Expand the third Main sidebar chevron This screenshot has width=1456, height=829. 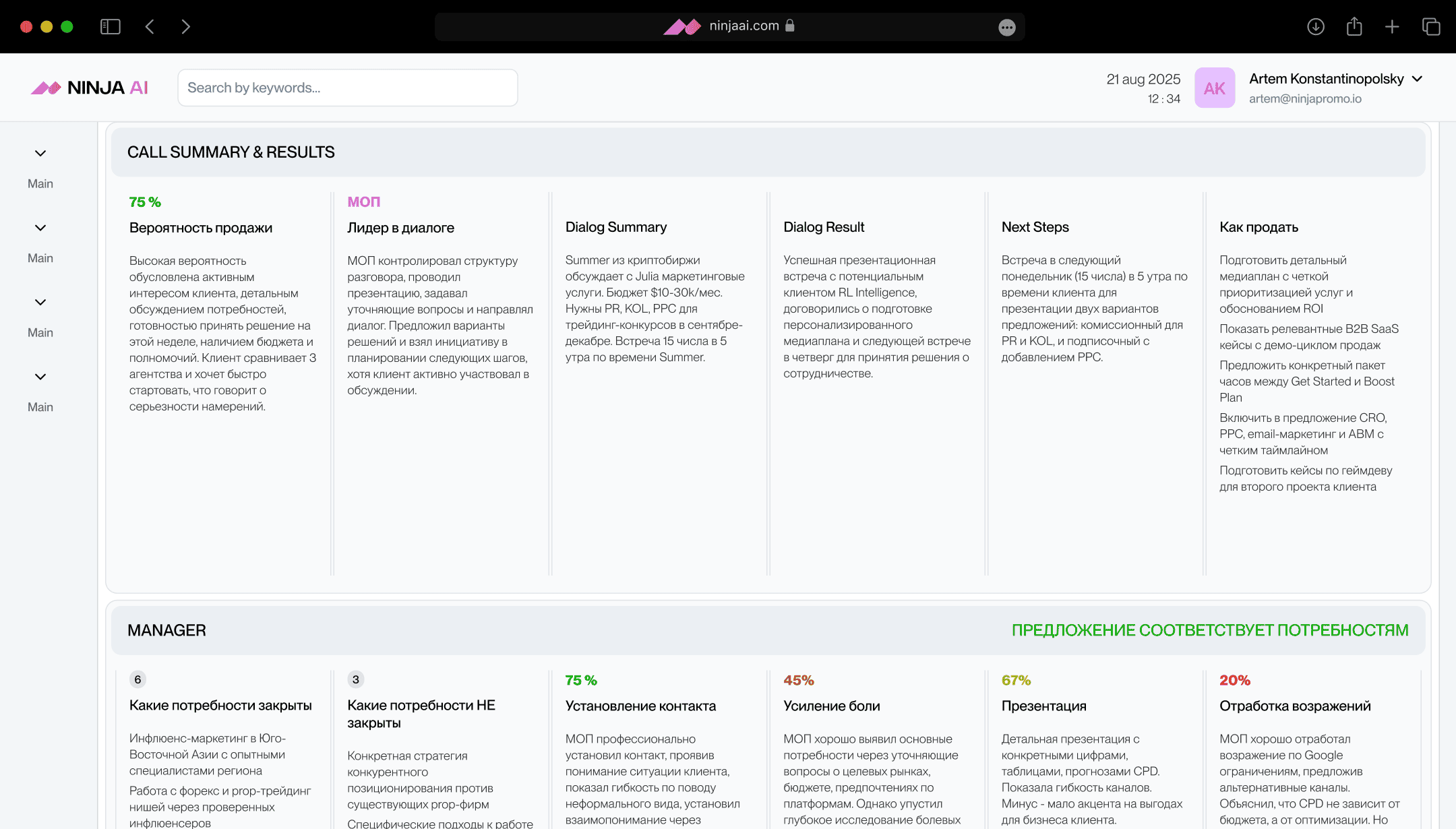point(40,303)
